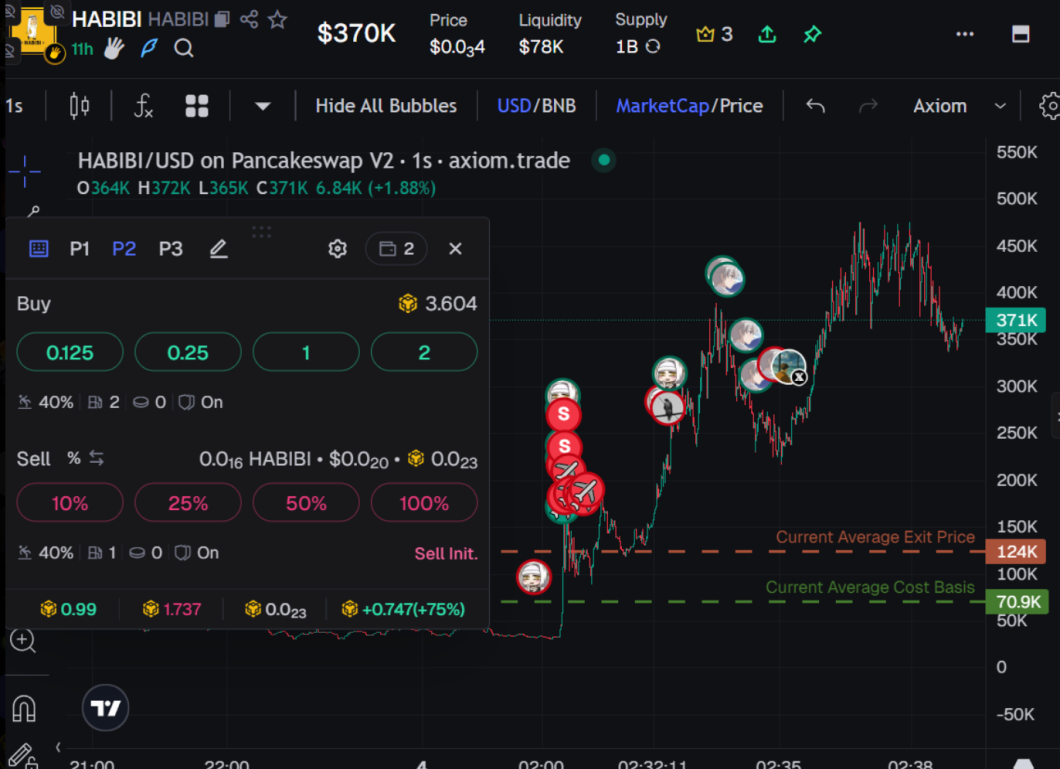Click the panel layout icon at top right
Image resolution: width=1060 pixels, height=769 pixels.
1020,34
